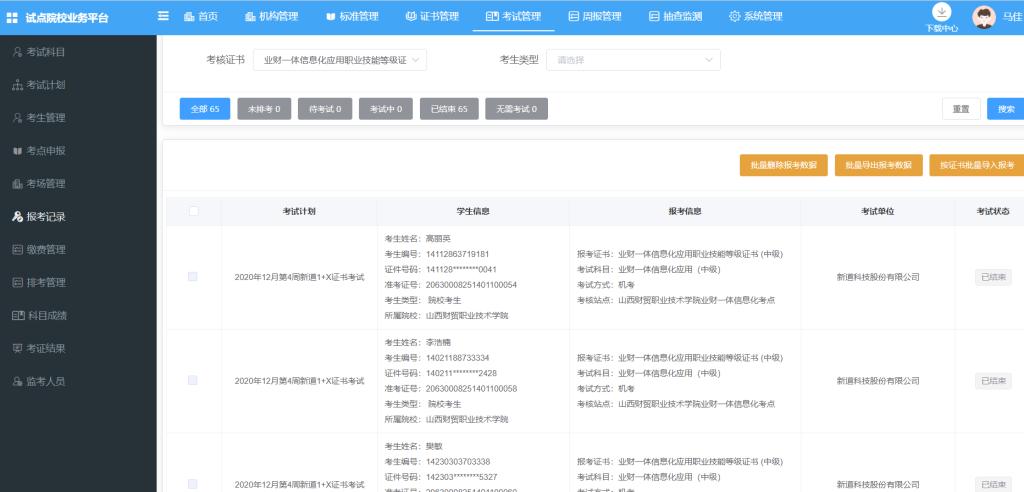Select the 无需考试 0 filter tab
The image size is (1024, 492).
[516, 109]
